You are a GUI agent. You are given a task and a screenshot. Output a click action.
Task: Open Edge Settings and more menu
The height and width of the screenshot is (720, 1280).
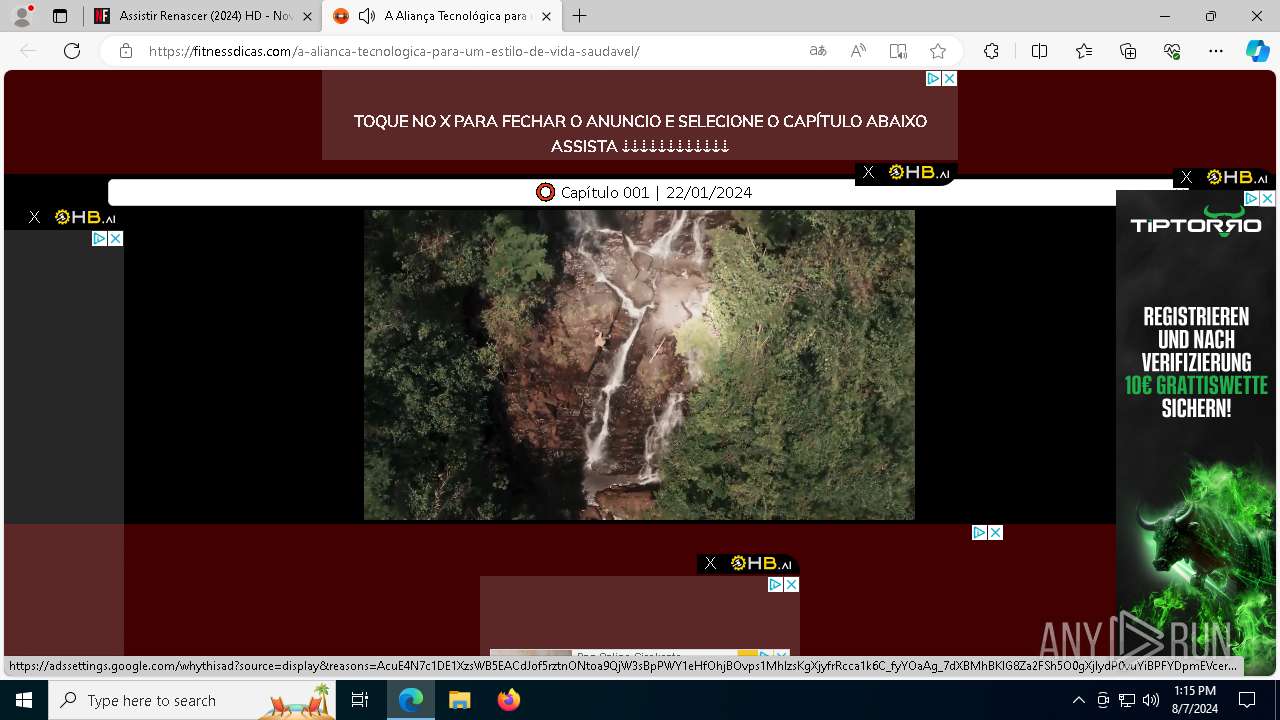pos(1216,51)
